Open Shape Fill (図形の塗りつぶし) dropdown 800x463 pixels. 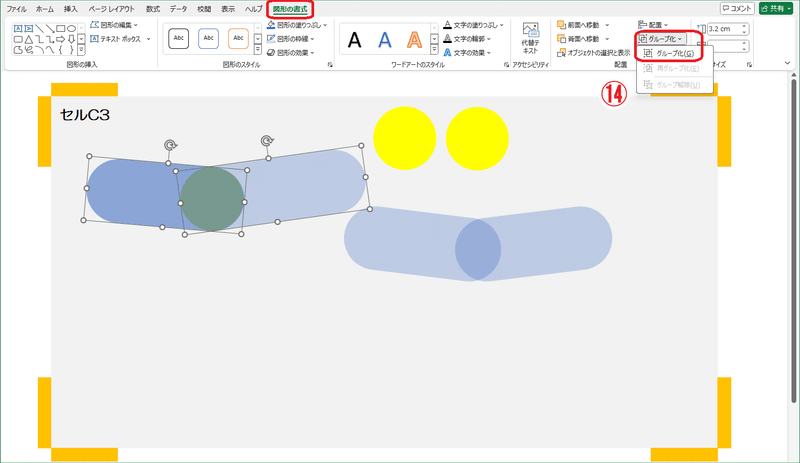[297, 25]
